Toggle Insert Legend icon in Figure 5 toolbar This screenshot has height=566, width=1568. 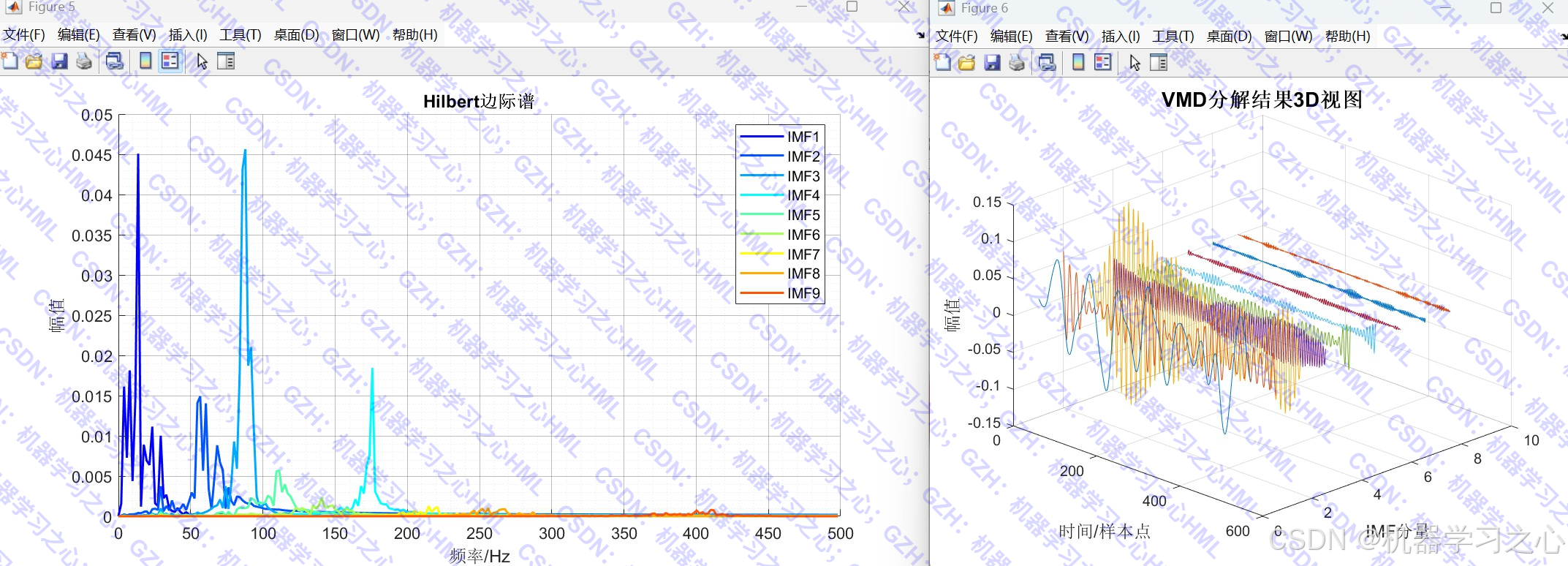(170, 61)
